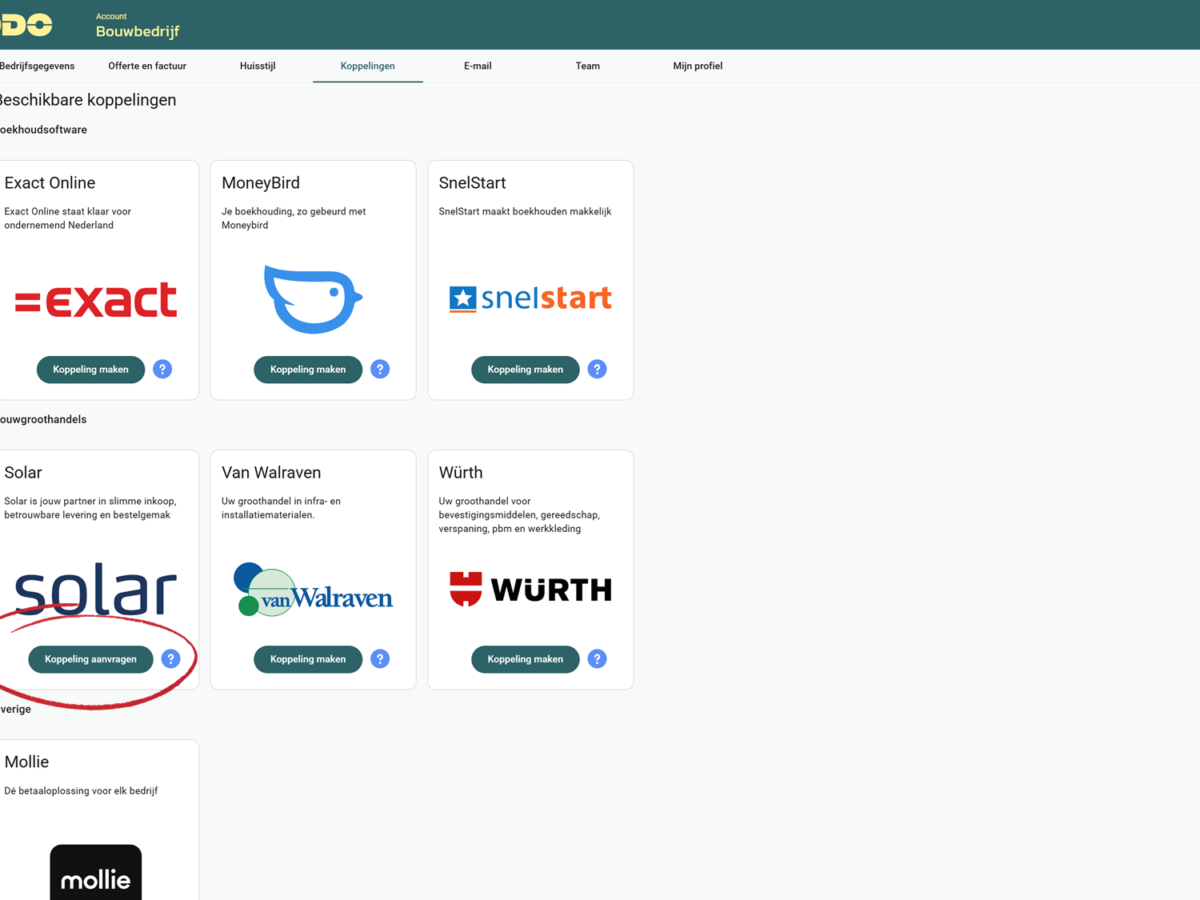Click the Mollie card title
The height and width of the screenshot is (900, 1200).
(x=27, y=762)
